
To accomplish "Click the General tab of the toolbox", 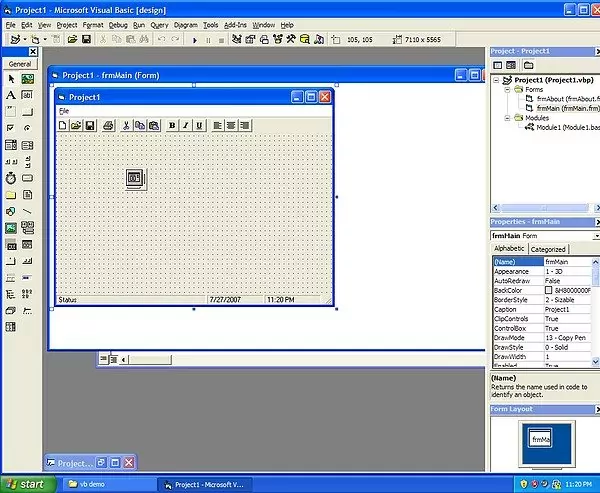I will point(20,64).
